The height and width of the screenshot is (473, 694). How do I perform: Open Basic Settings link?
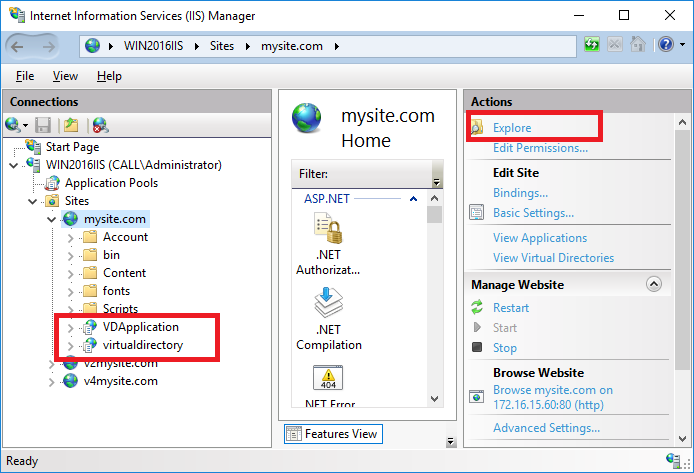coord(533,213)
